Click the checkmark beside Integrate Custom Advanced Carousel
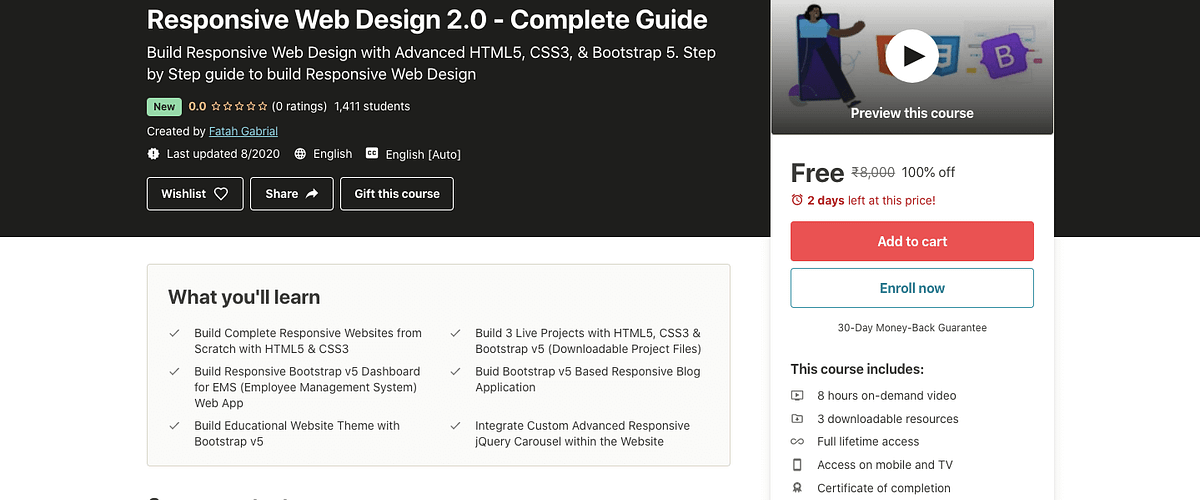The image size is (1200, 500). pos(455,426)
